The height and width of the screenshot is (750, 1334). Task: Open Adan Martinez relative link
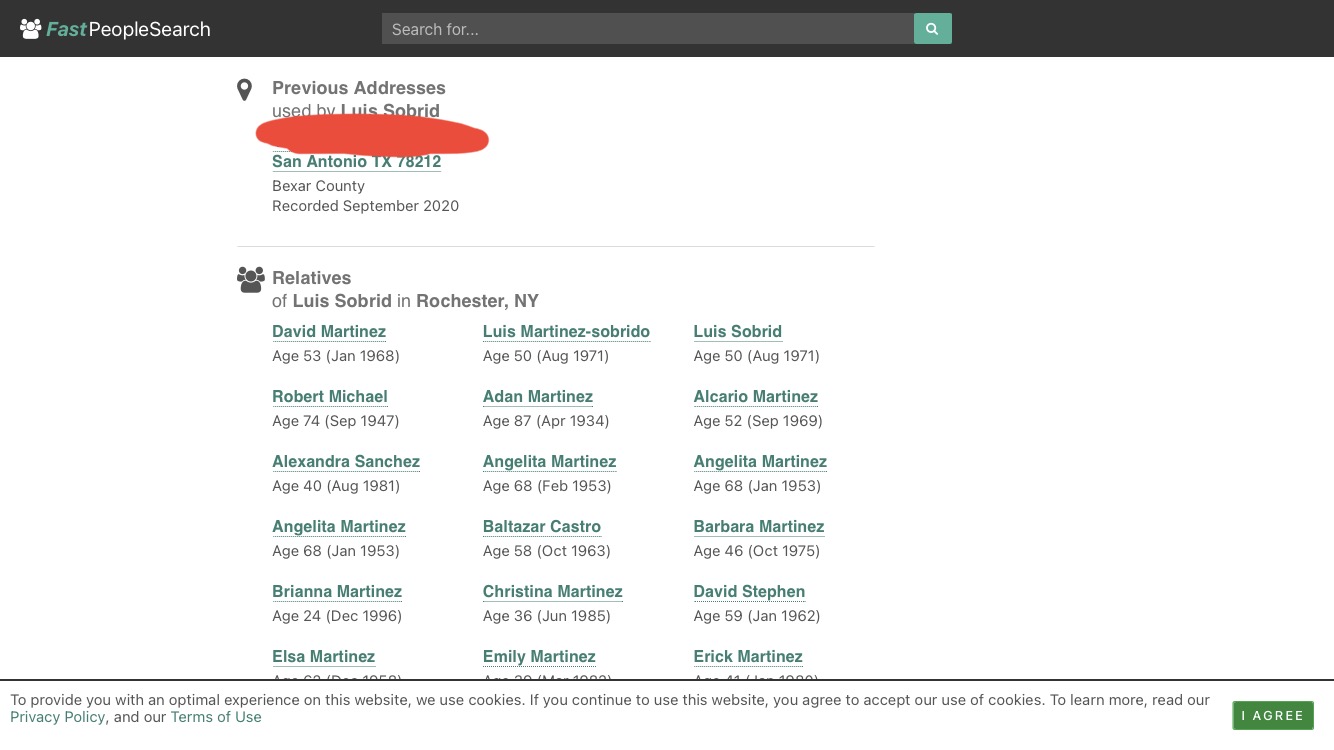[538, 396]
